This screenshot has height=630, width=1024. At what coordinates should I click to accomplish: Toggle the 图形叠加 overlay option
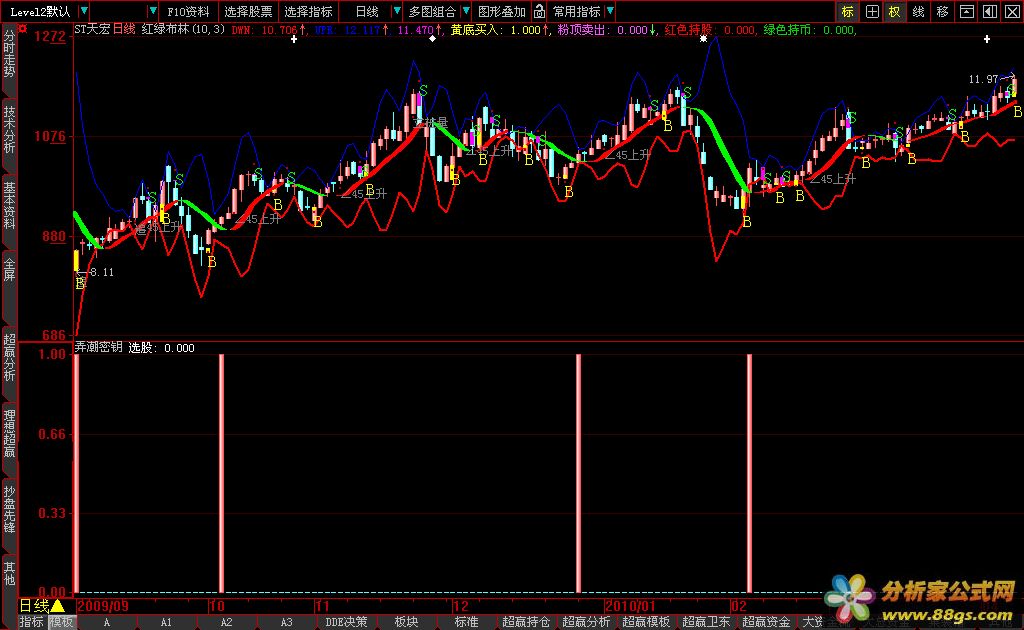(501, 12)
